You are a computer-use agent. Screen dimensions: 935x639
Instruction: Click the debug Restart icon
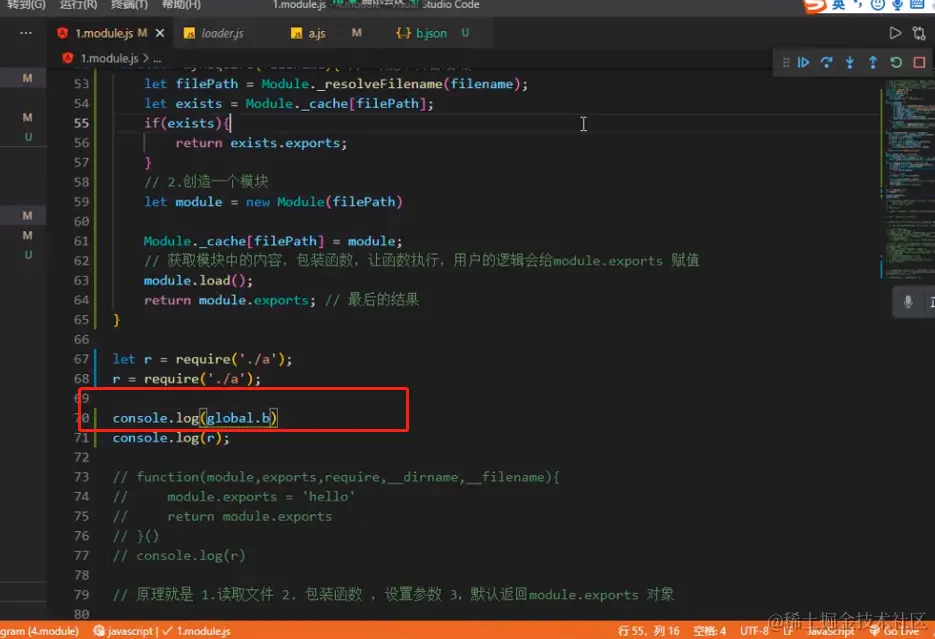click(896, 63)
